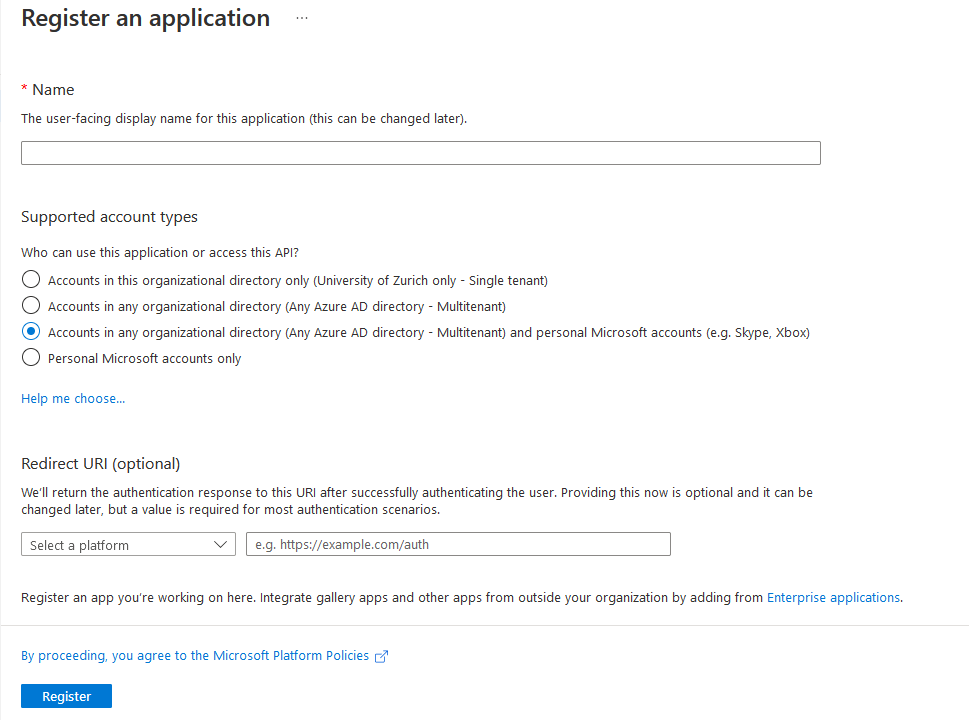Image resolution: width=969 pixels, height=720 pixels.
Task: Open the ellipsis menu beside the page title
Action: (302, 19)
